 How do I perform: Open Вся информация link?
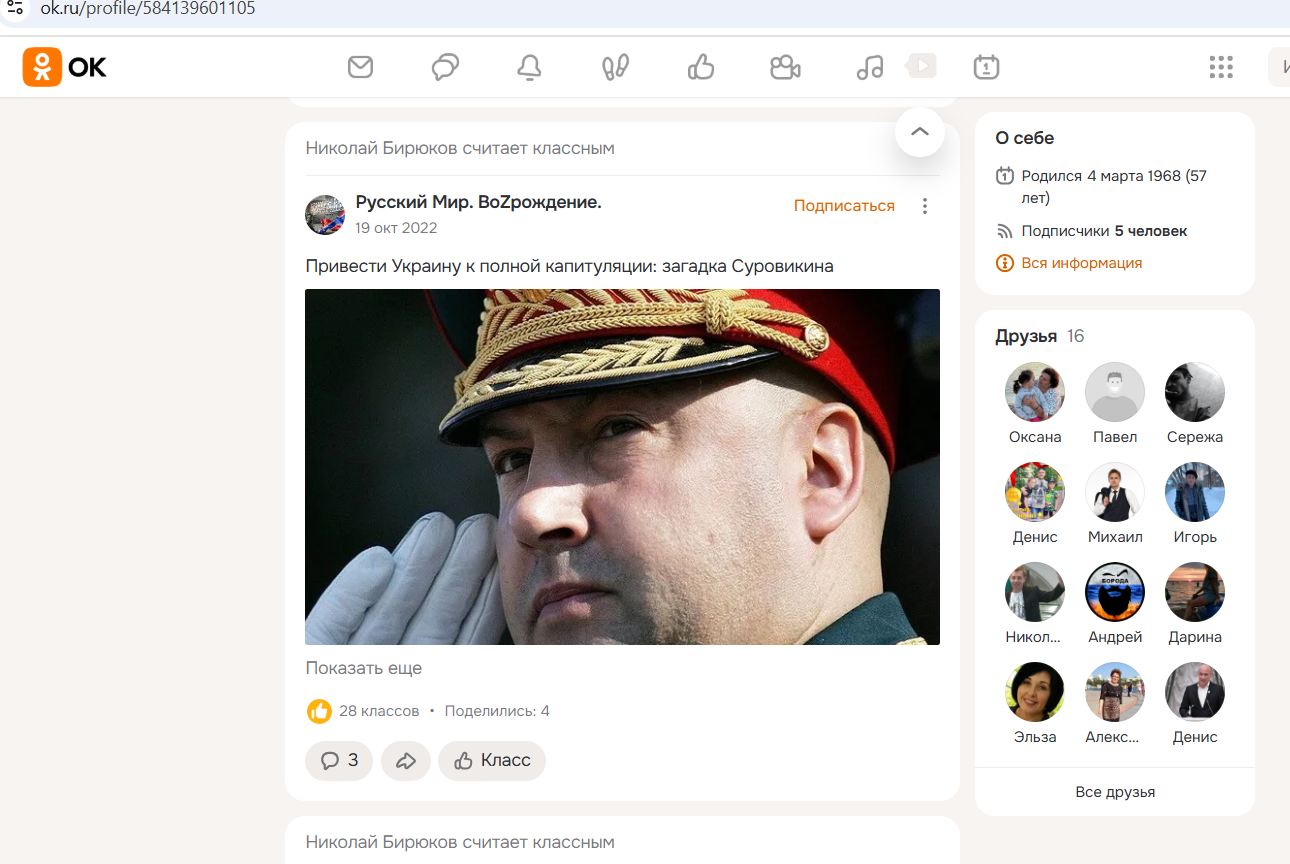pyautogui.click(x=1081, y=263)
